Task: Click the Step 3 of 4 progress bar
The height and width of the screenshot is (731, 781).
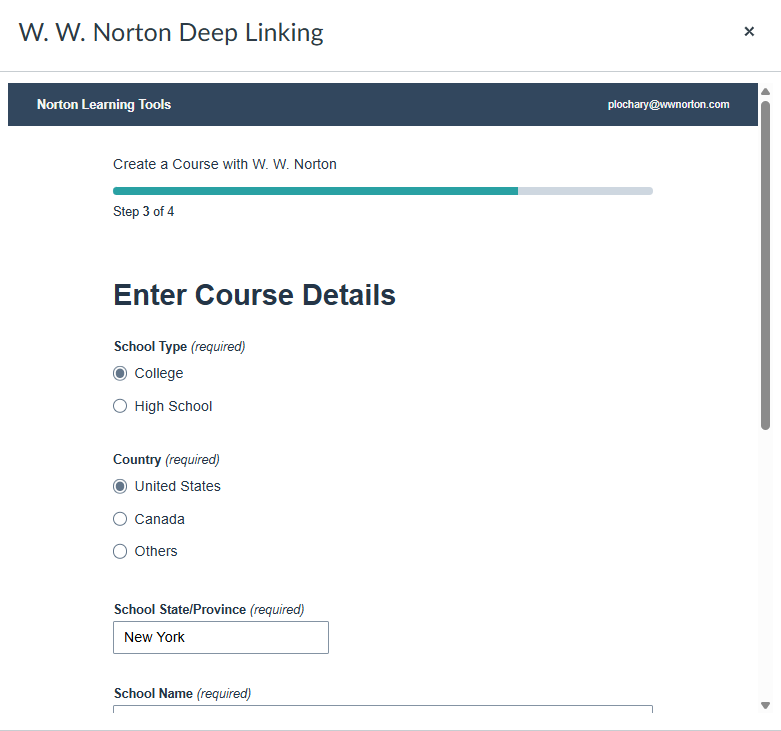Action: pos(383,191)
